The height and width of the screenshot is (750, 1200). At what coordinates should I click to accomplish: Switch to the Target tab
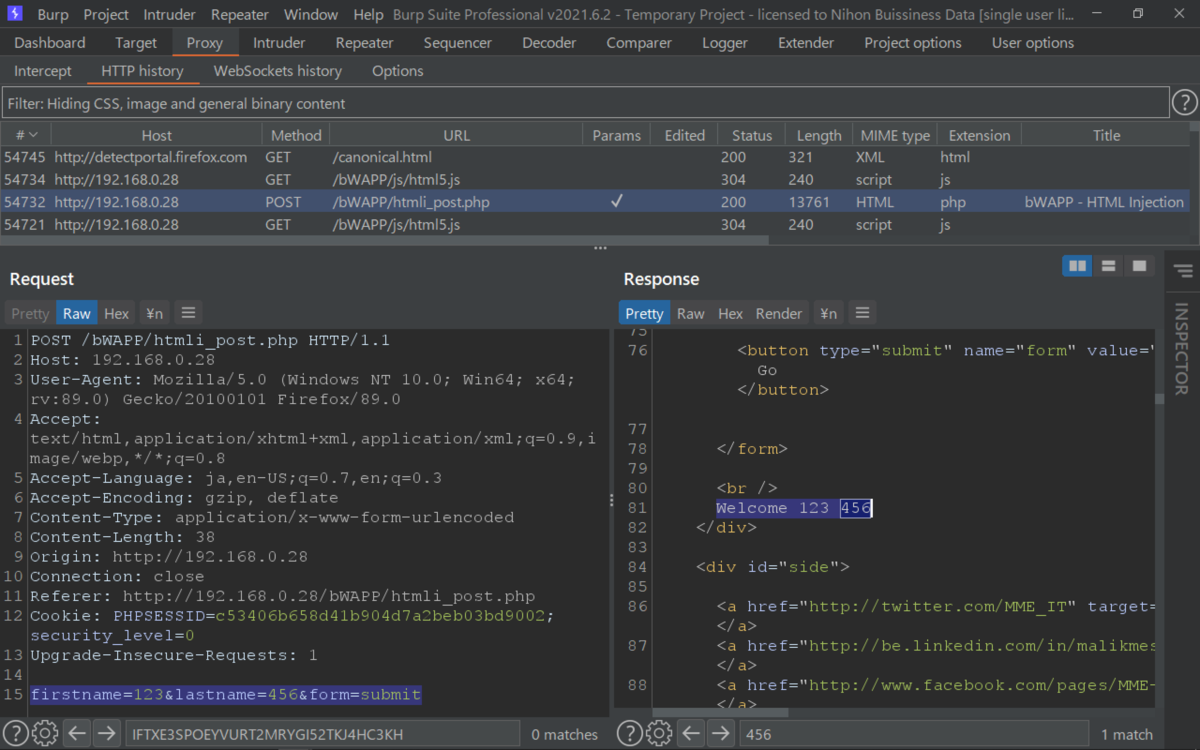[x=136, y=43]
